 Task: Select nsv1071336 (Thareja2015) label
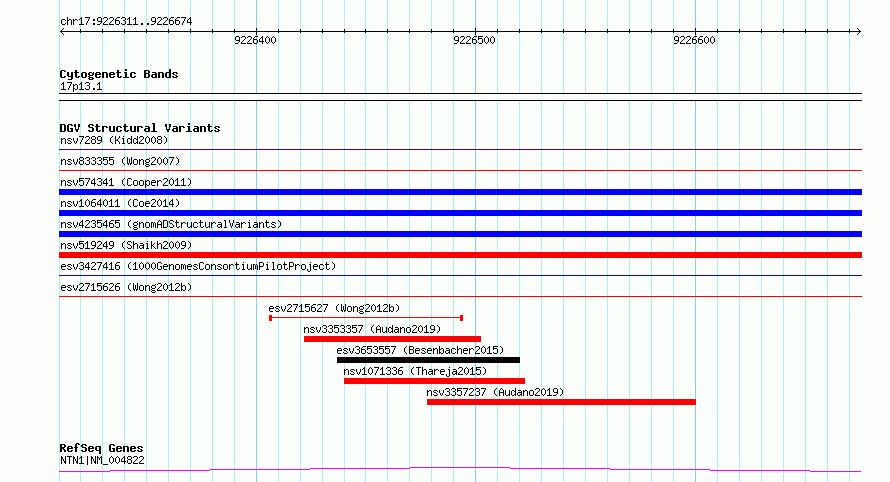tap(415, 371)
